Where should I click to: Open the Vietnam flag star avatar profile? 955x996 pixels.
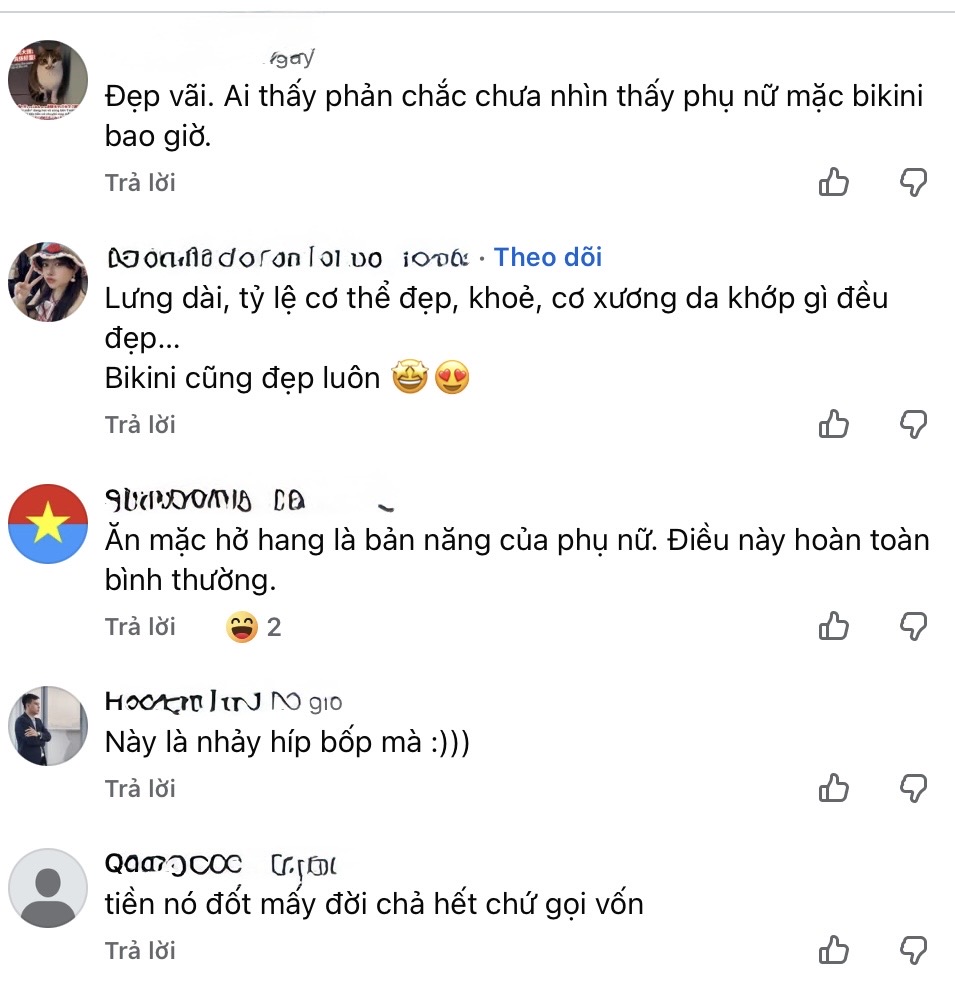pos(48,524)
